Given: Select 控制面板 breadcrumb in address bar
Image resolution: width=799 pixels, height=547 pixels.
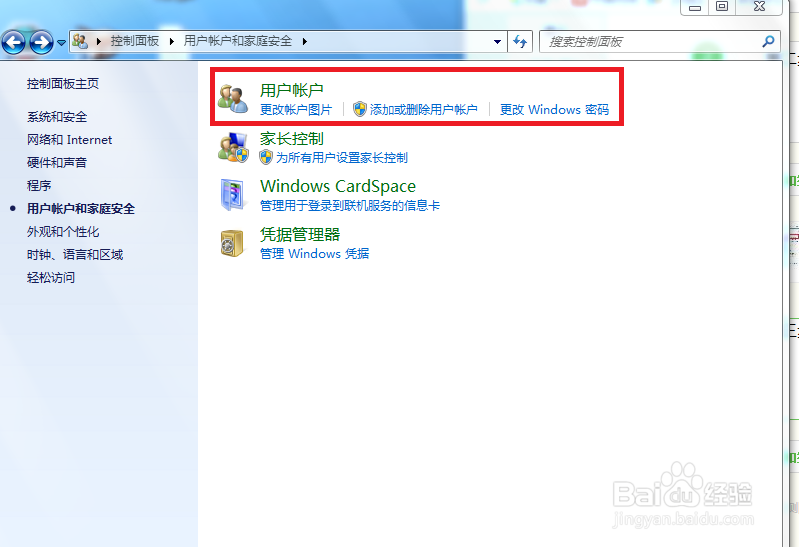Looking at the screenshot, I should [135, 41].
